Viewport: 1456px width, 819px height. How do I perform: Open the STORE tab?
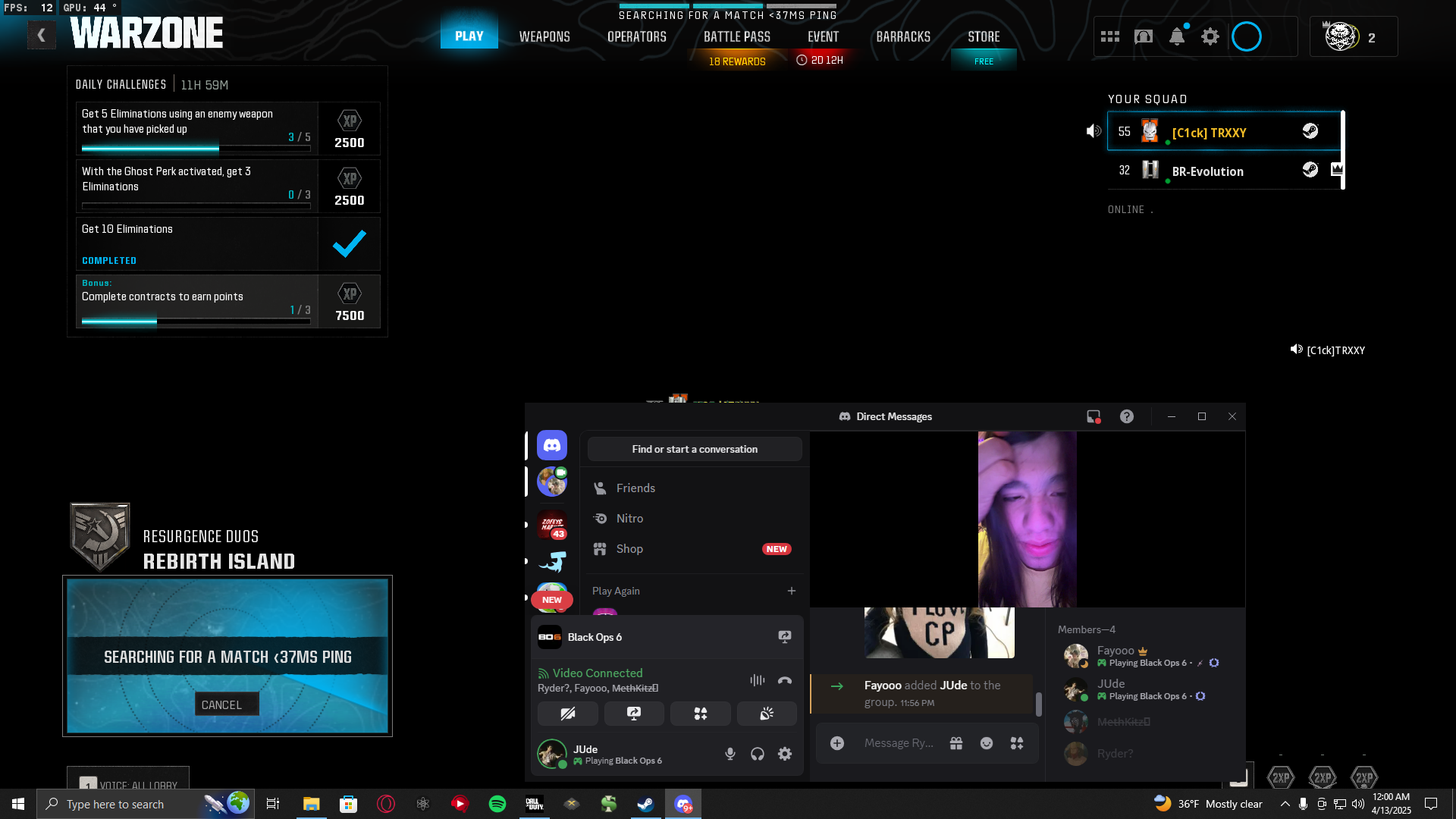(x=984, y=36)
